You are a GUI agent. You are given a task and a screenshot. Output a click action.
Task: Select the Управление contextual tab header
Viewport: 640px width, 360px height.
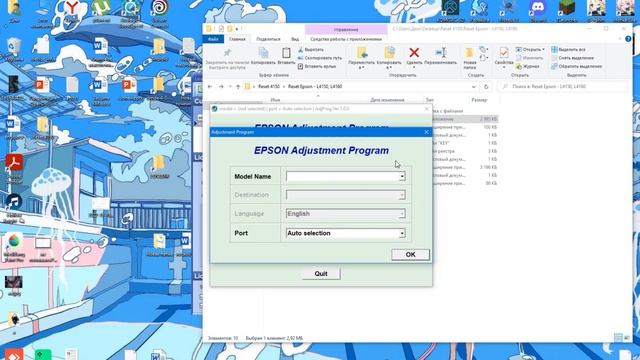pos(346,29)
